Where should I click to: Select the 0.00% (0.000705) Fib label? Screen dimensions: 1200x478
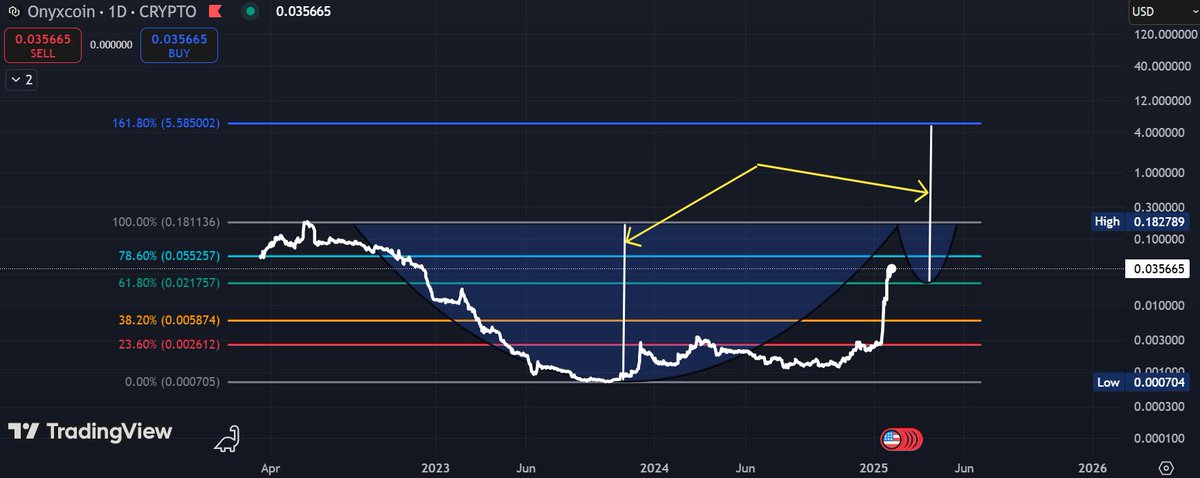pyautogui.click(x=173, y=382)
